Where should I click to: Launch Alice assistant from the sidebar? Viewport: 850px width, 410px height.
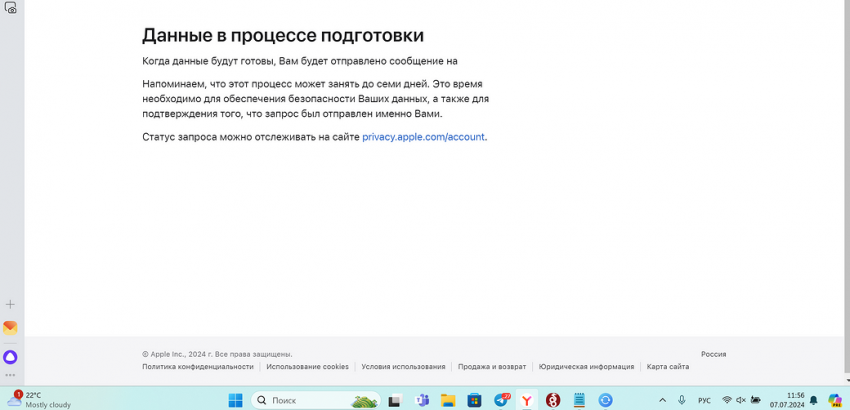click(x=11, y=357)
